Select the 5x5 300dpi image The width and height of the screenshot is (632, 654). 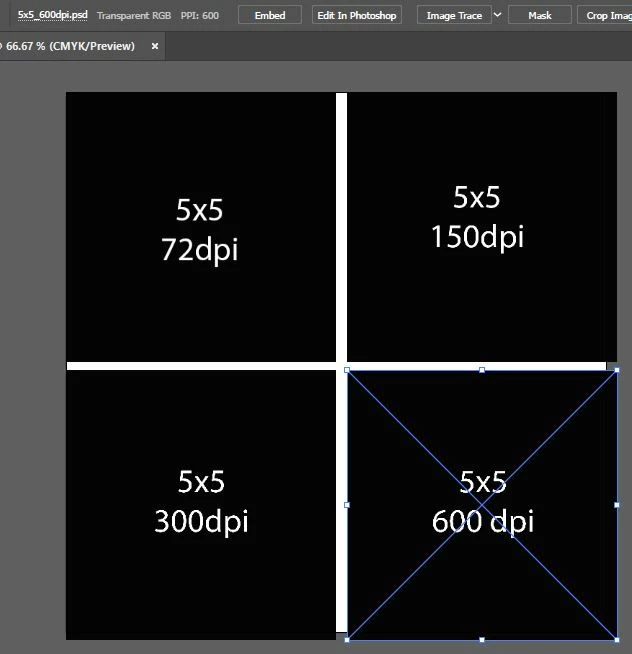pos(201,505)
